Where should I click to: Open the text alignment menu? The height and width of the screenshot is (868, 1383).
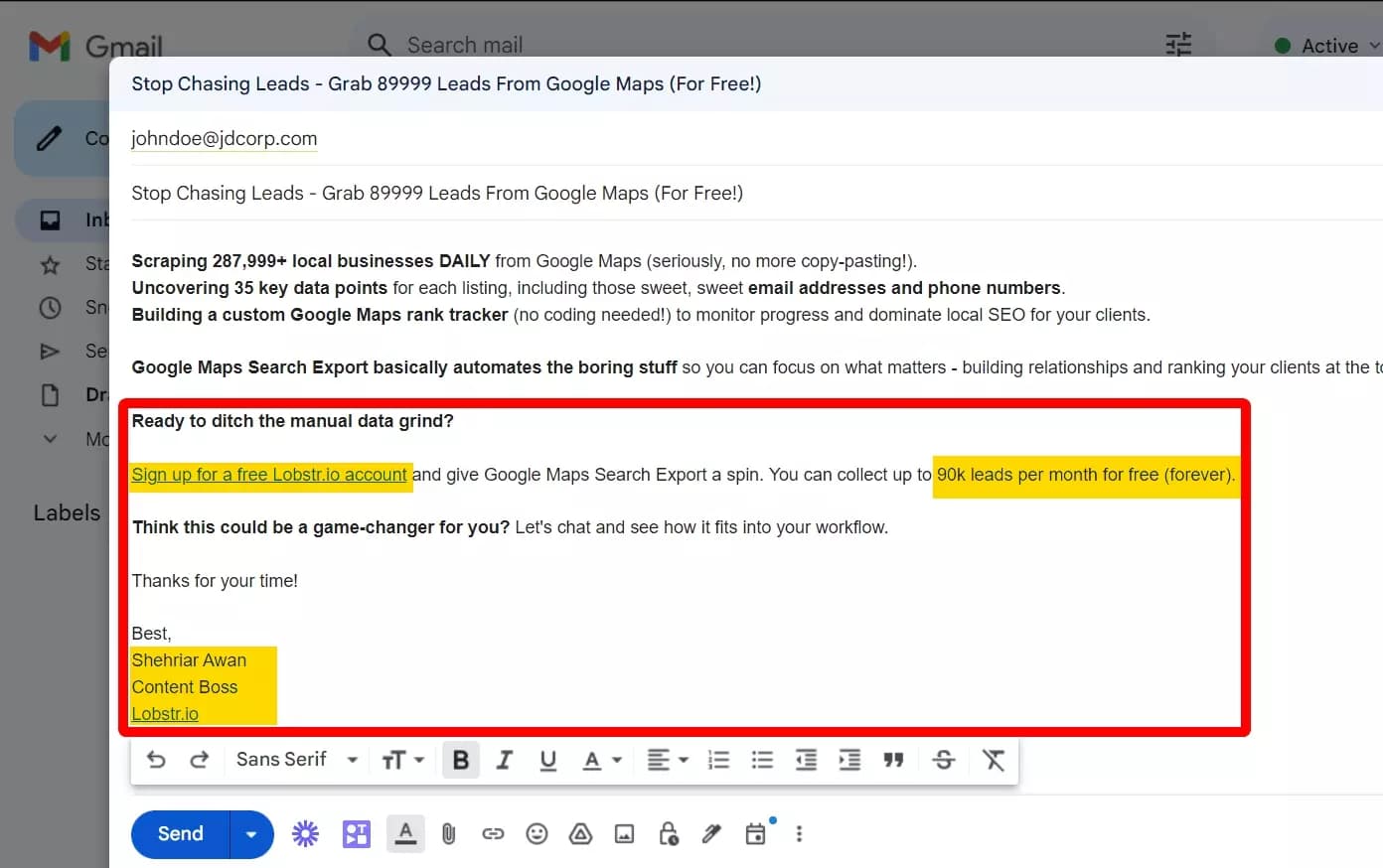668,760
